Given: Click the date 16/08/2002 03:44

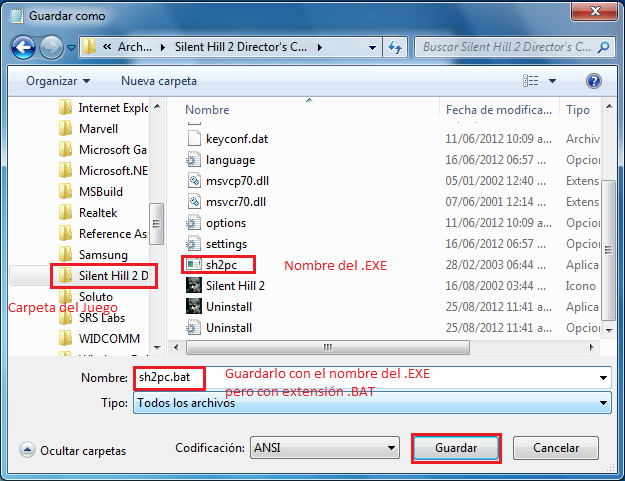Looking at the screenshot, I should [496, 286].
